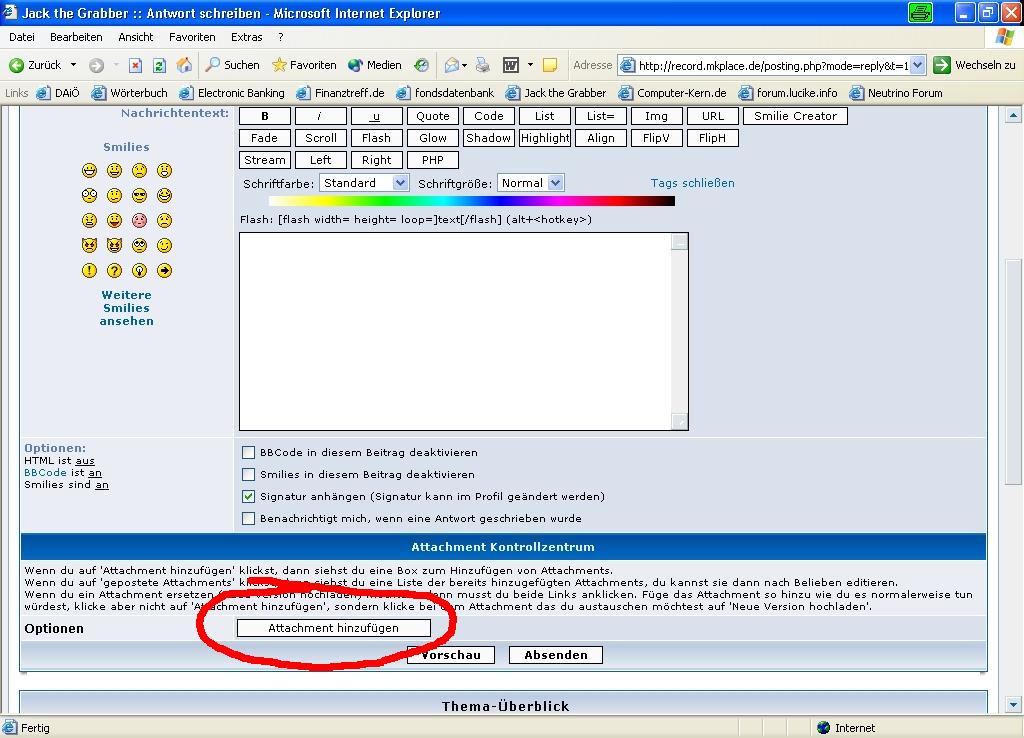The width and height of the screenshot is (1024, 738).
Task: Insert the arrow smiley icon
Action: 164,271
